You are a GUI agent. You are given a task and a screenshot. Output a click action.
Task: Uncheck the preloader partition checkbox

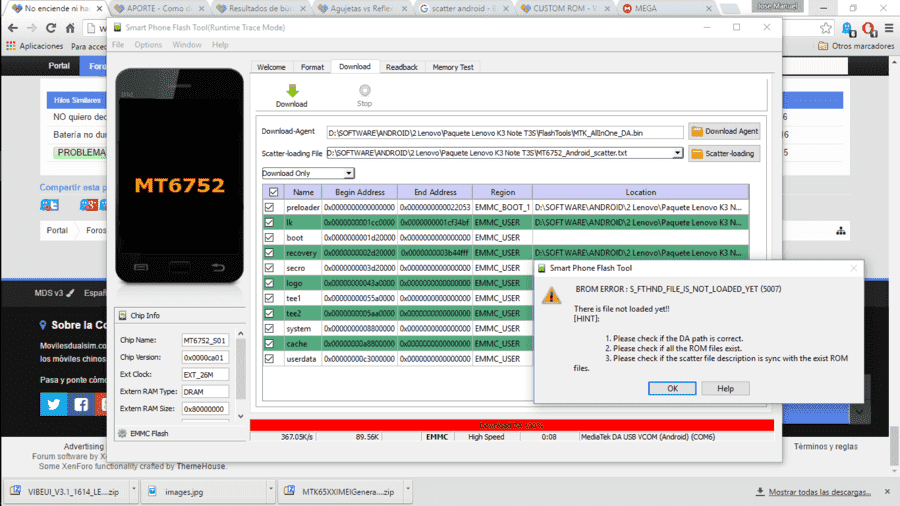[269, 207]
